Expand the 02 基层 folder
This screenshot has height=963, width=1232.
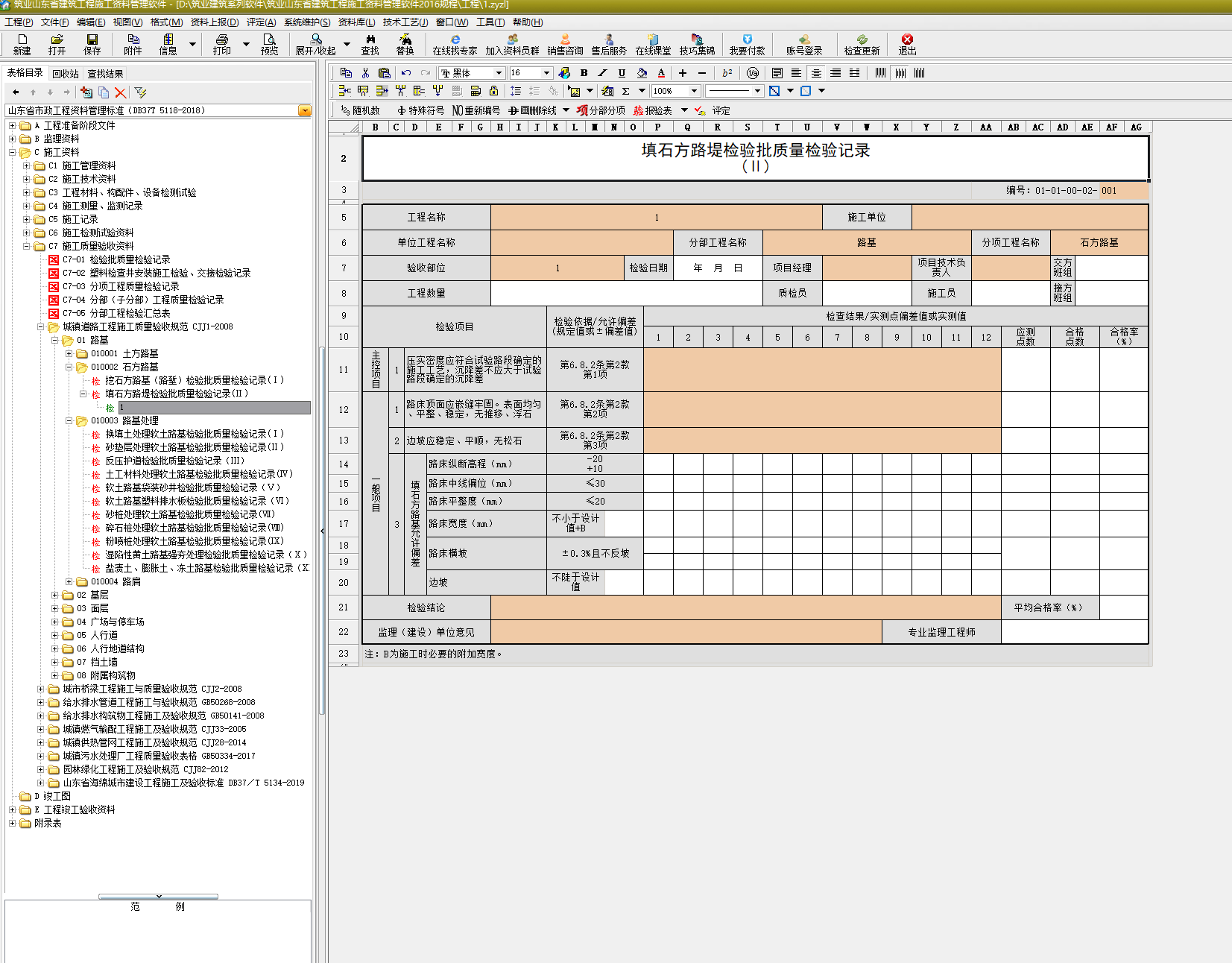point(54,595)
